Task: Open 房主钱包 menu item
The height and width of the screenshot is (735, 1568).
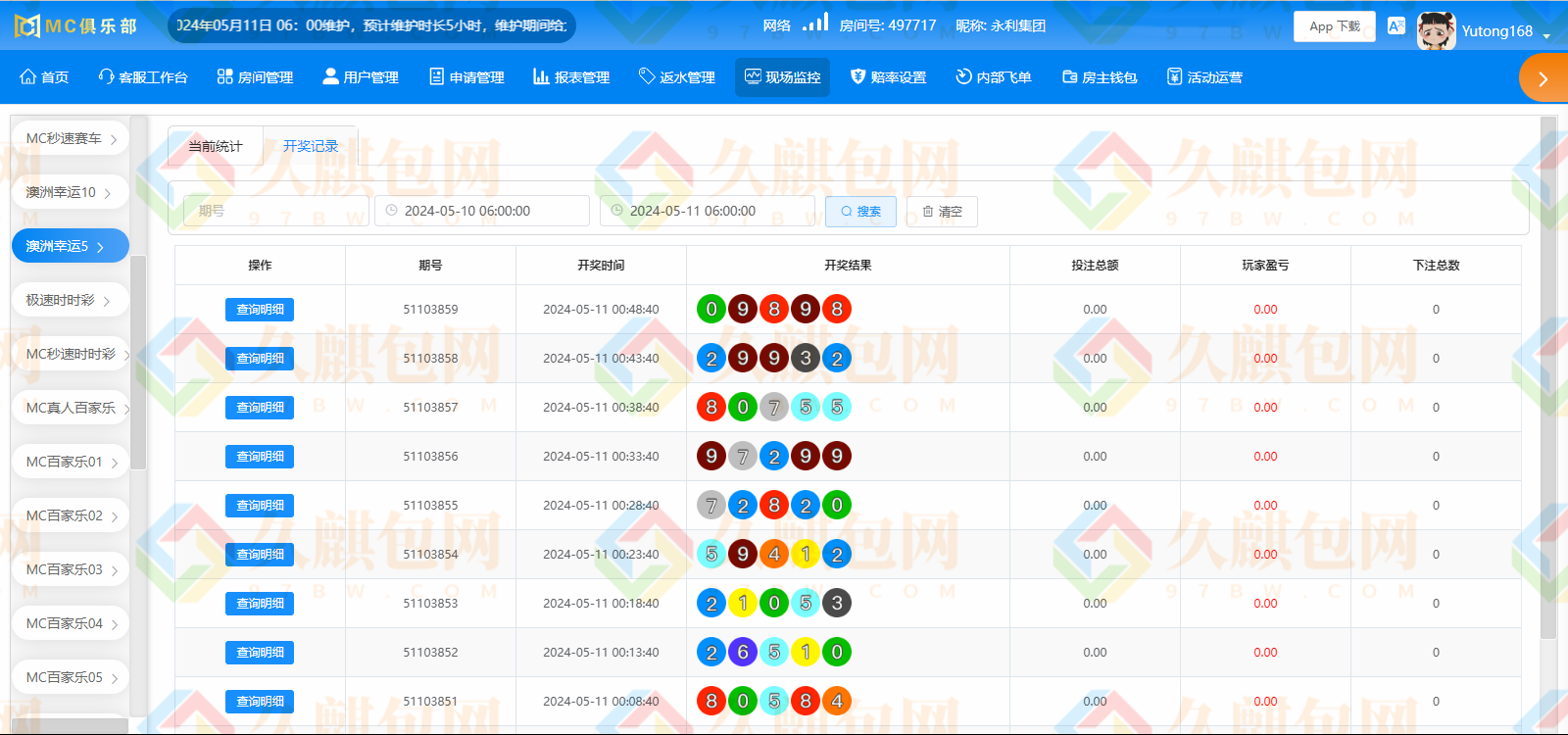Action: 1100,77
